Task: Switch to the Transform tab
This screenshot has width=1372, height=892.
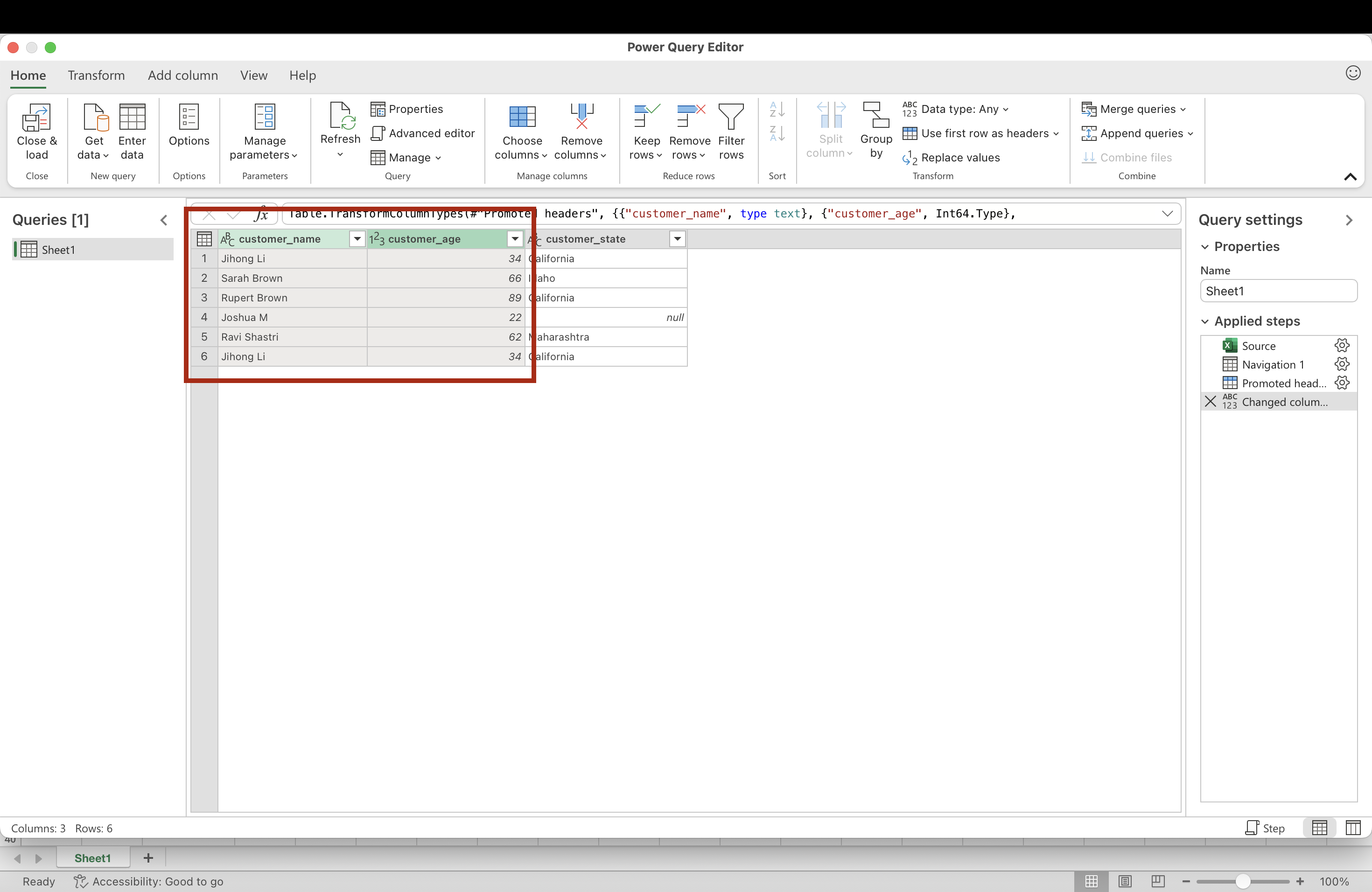Action: tap(96, 76)
